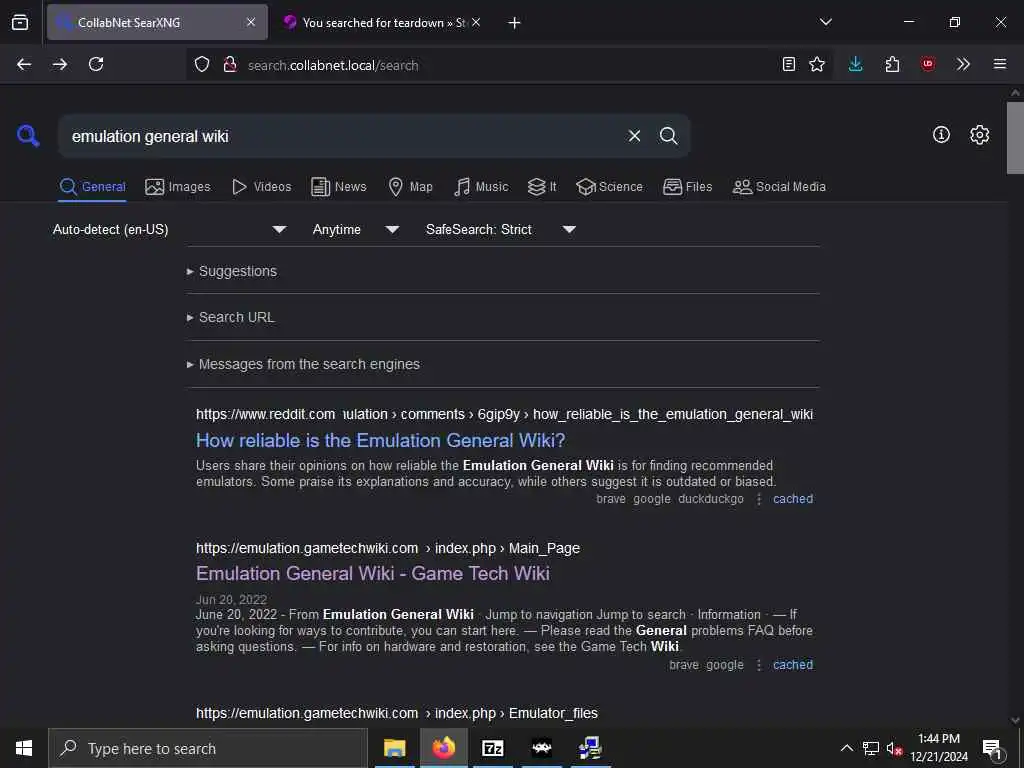
Task: Open 'Emulation General Wiki - Game Tech Wiki' result
Action: [373, 573]
